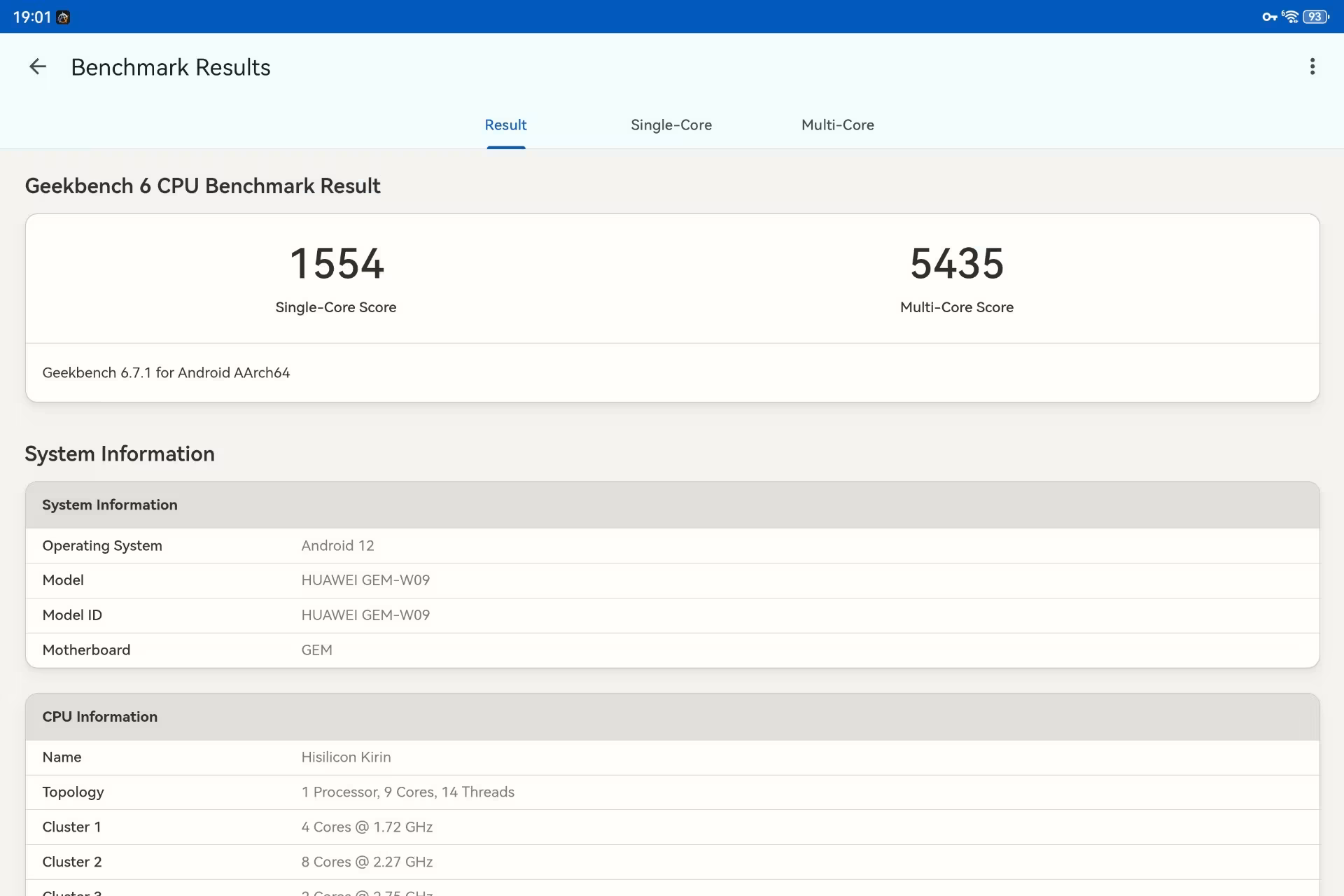The height and width of the screenshot is (896, 1344).
Task: Tap the Hisilicon Kirin value
Action: coord(346,757)
